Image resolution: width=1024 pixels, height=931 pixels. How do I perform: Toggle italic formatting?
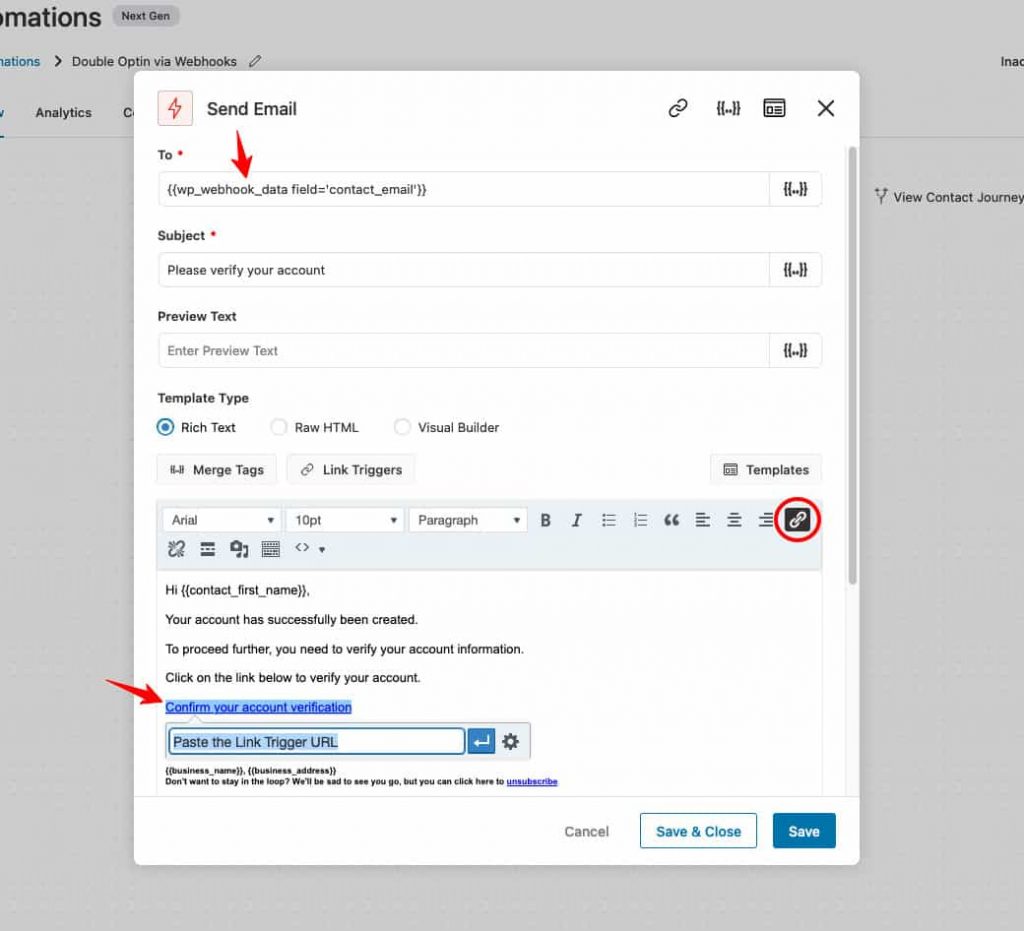(x=576, y=520)
